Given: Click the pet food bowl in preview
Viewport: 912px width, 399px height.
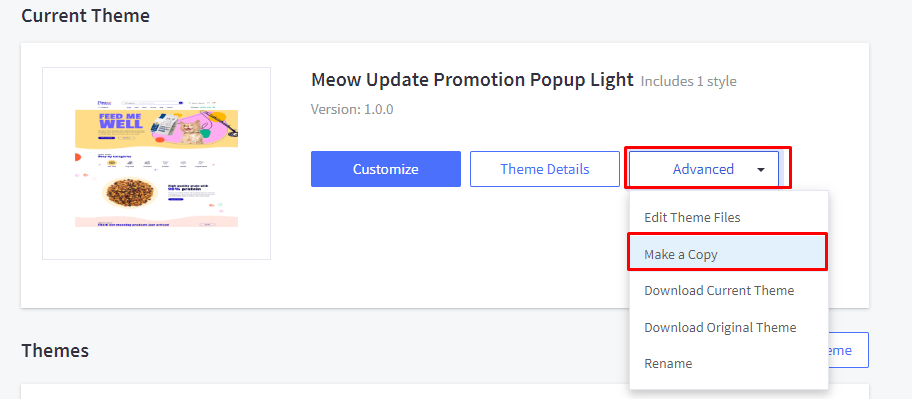Looking at the screenshot, I should pyautogui.click(x=129, y=191).
